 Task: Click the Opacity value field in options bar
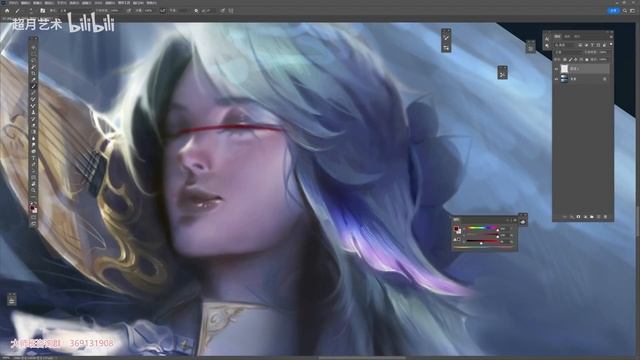click(x=115, y=11)
